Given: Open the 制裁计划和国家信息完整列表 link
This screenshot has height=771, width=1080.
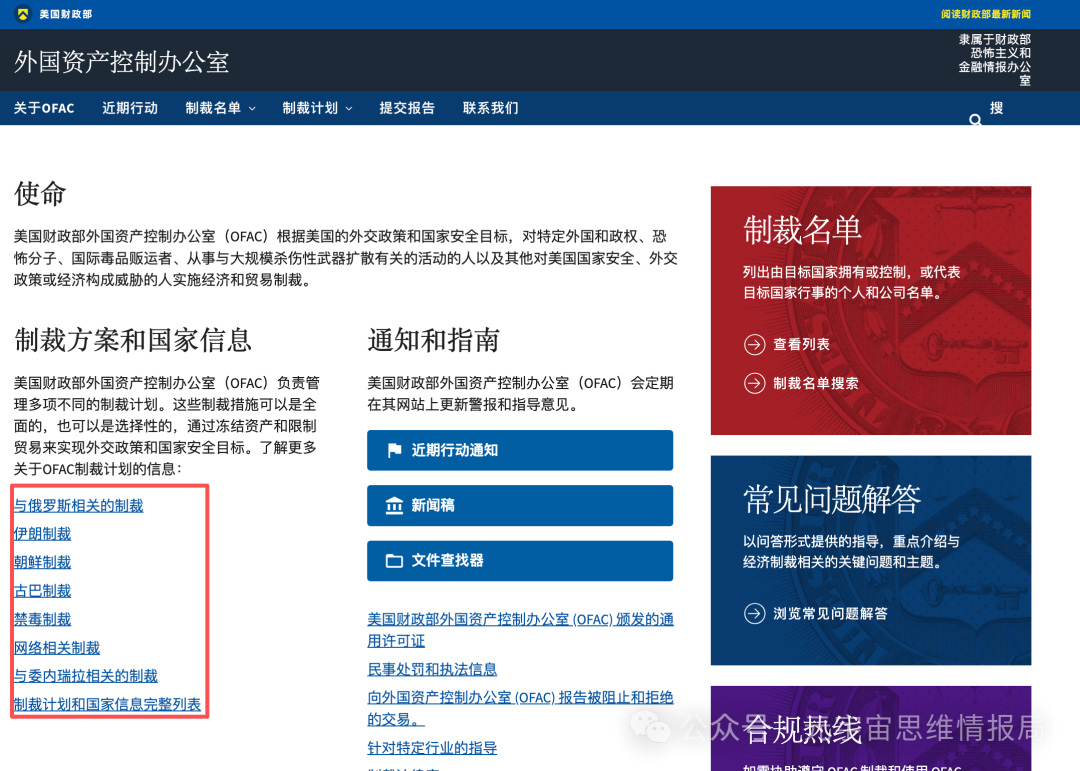Looking at the screenshot, I should point(107,704).
